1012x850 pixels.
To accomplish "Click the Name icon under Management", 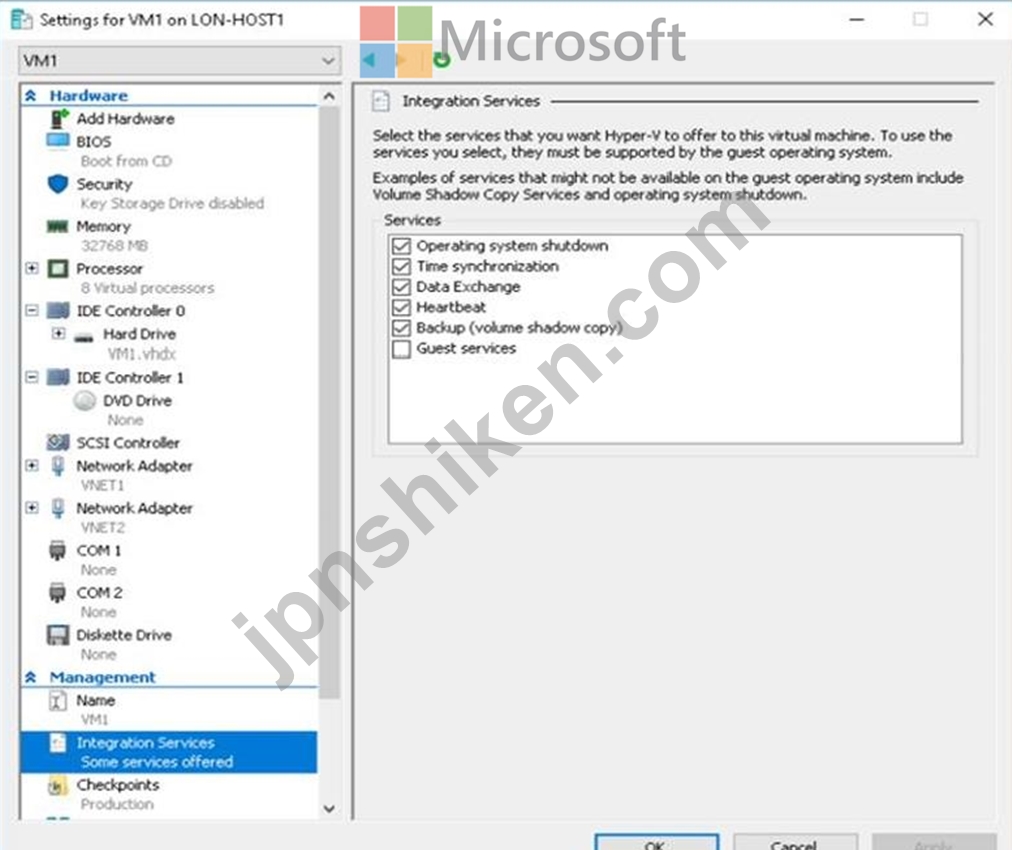I will (58, 700).
